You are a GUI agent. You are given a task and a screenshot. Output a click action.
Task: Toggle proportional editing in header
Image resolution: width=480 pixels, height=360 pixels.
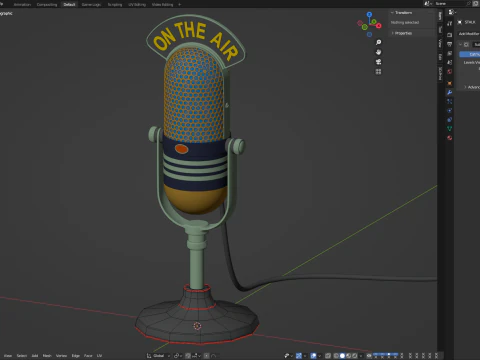[207, 356]
